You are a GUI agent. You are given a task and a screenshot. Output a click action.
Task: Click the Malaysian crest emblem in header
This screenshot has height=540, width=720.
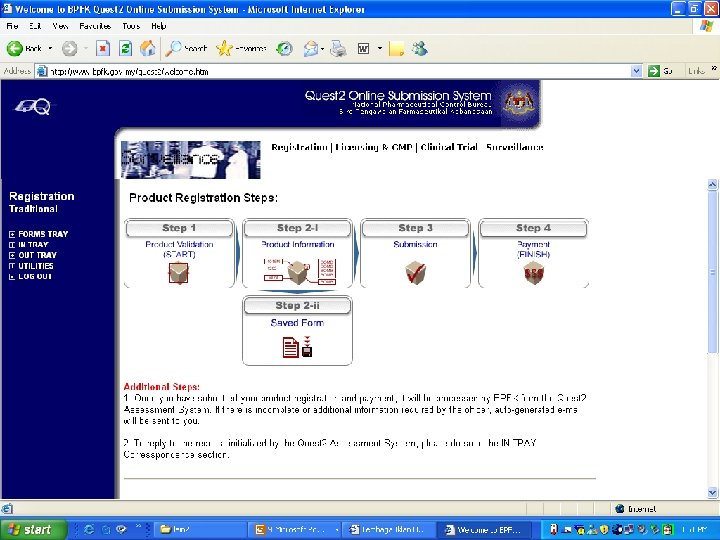tap(519, 103)
